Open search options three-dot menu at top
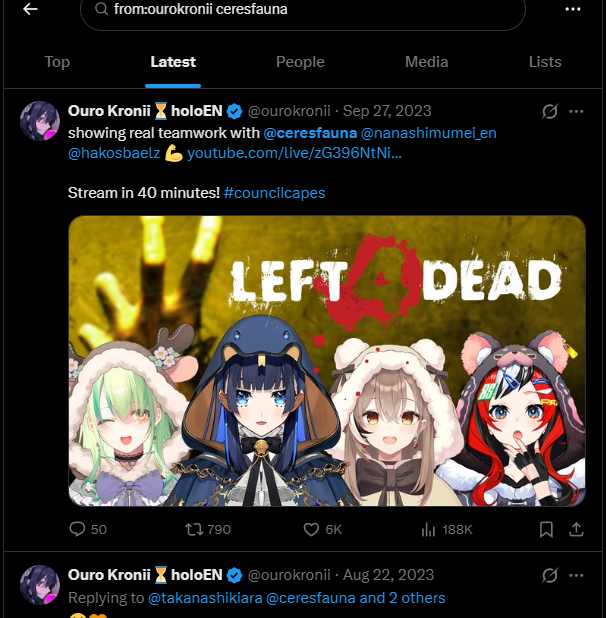The height and width of the screenshot is (618, 606). [x=573, y=9]
